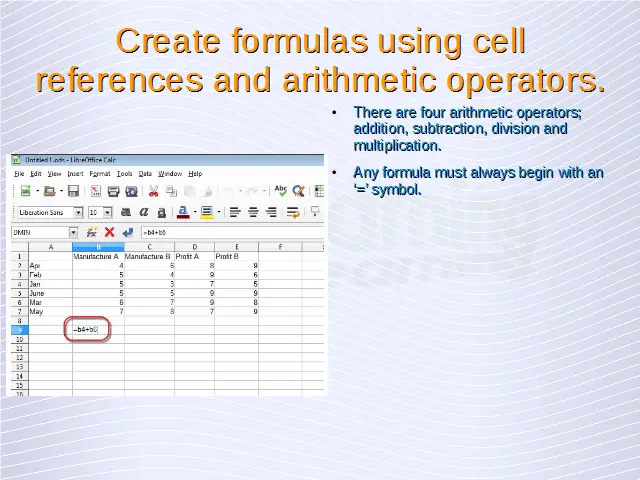Click the font color swatch icon
Screen dimensions: 640x480
183,212
